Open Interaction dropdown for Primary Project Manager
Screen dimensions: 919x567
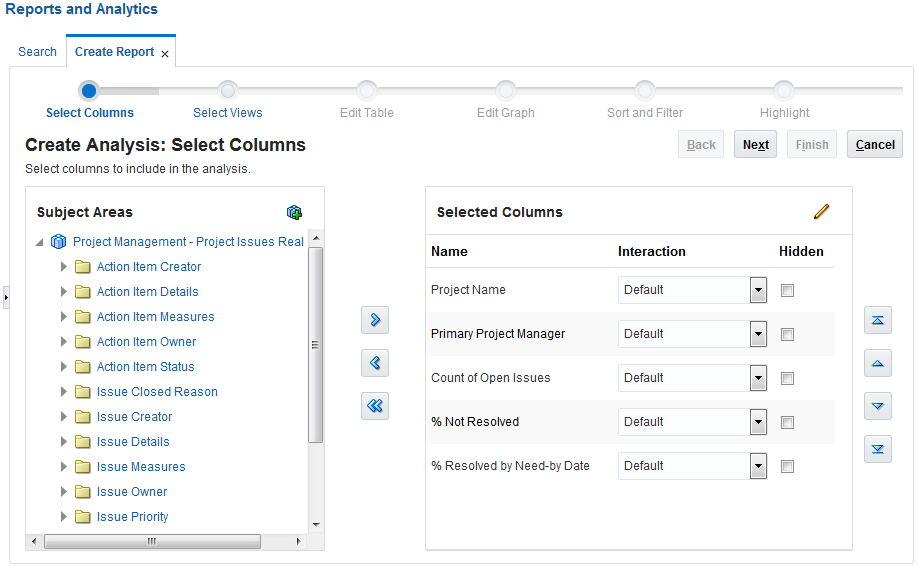coord(758,334)
